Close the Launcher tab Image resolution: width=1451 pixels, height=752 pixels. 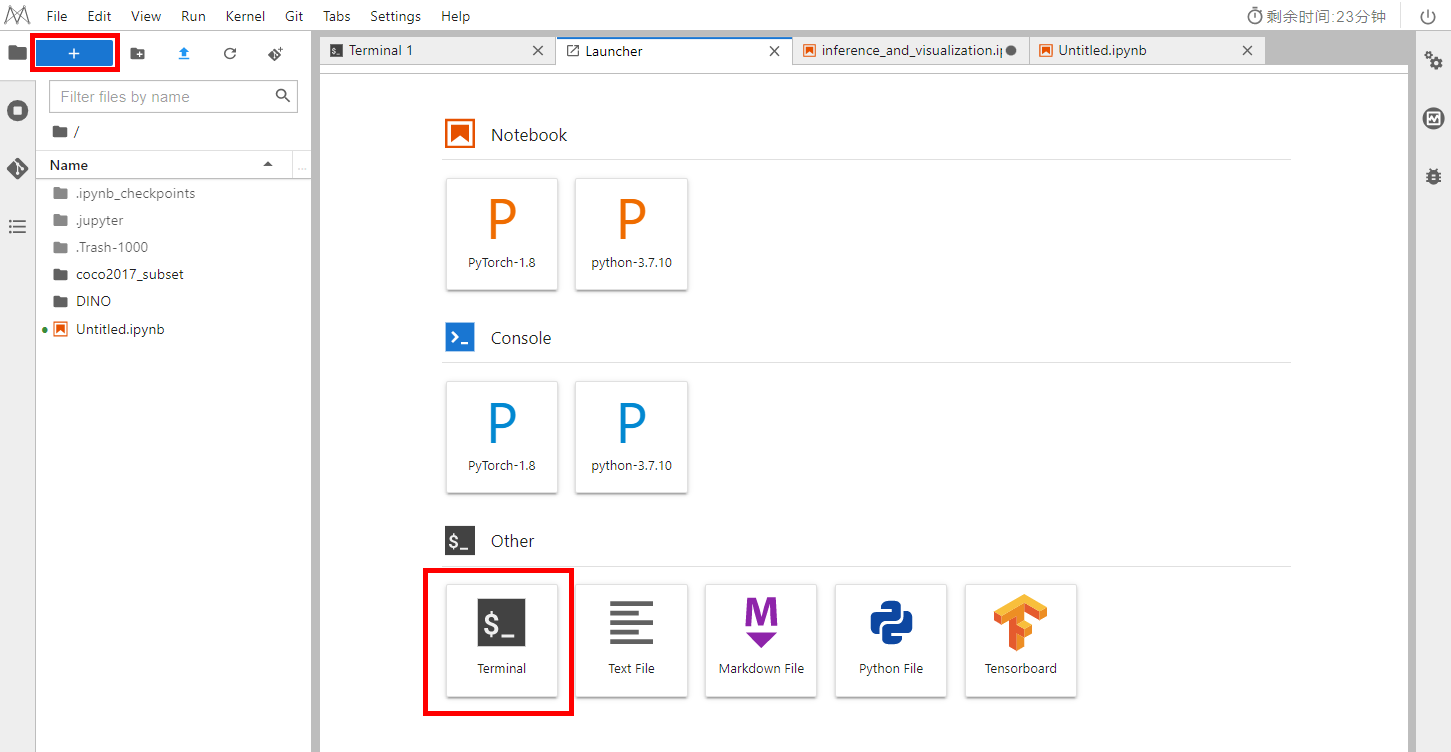coord(774,51)
